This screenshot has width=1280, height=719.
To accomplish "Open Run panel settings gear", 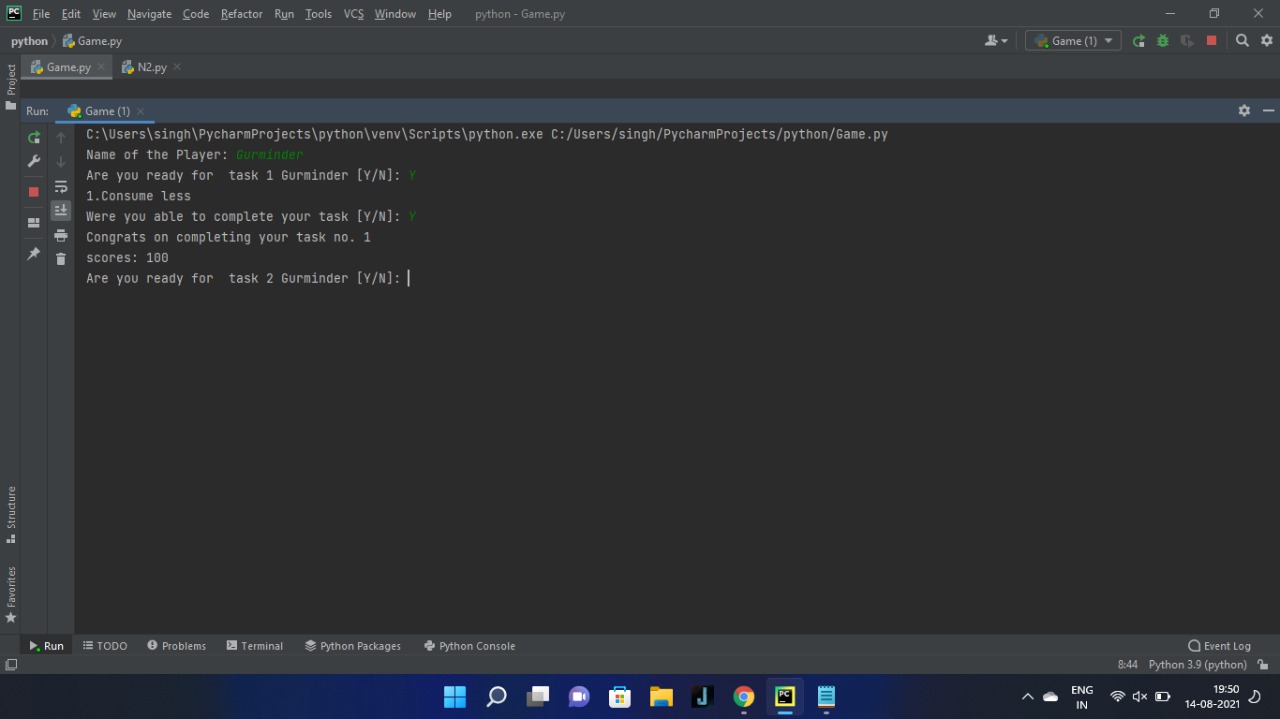I will tap(1244, 111).
